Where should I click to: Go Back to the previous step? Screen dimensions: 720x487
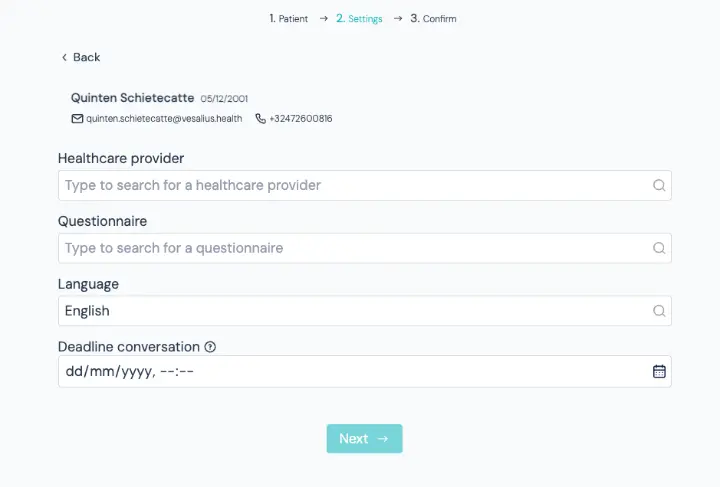pos(81,57)
